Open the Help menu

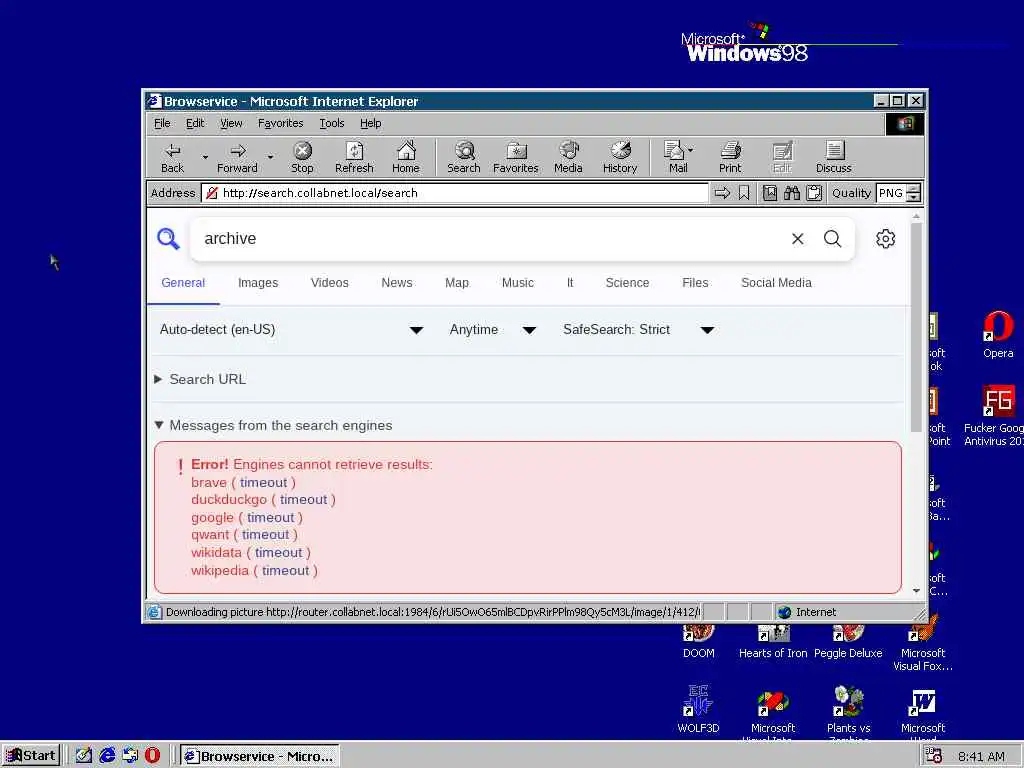tap(370, 123)
